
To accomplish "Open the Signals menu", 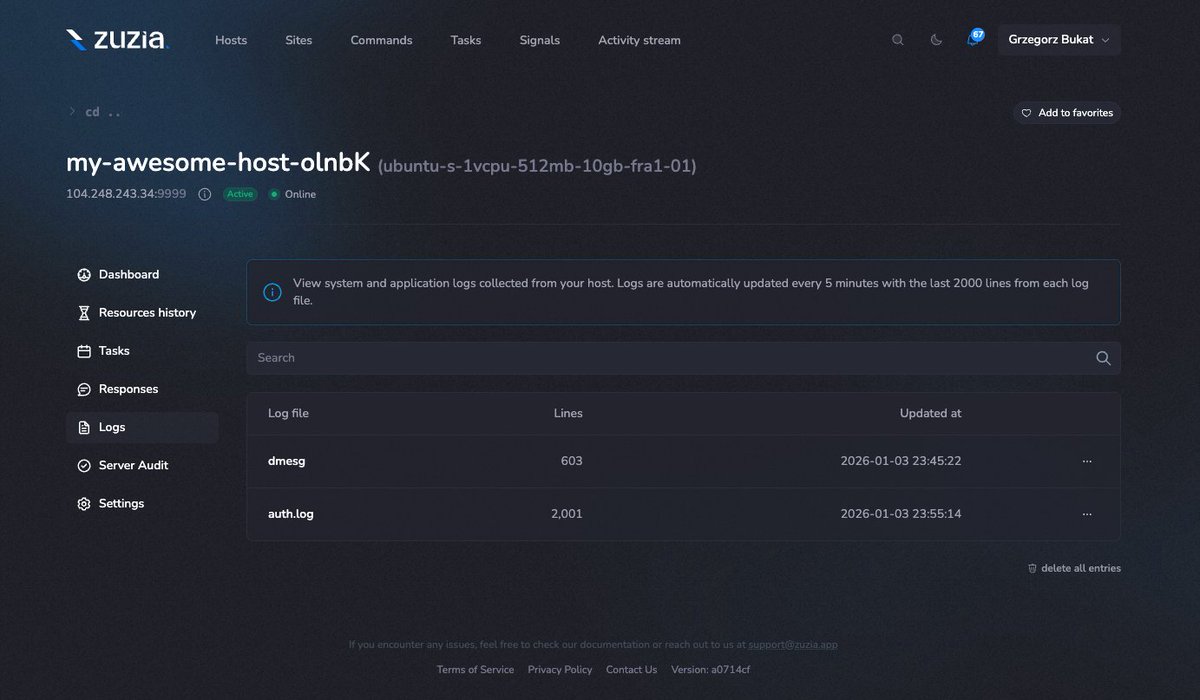I will click(540, 40).
